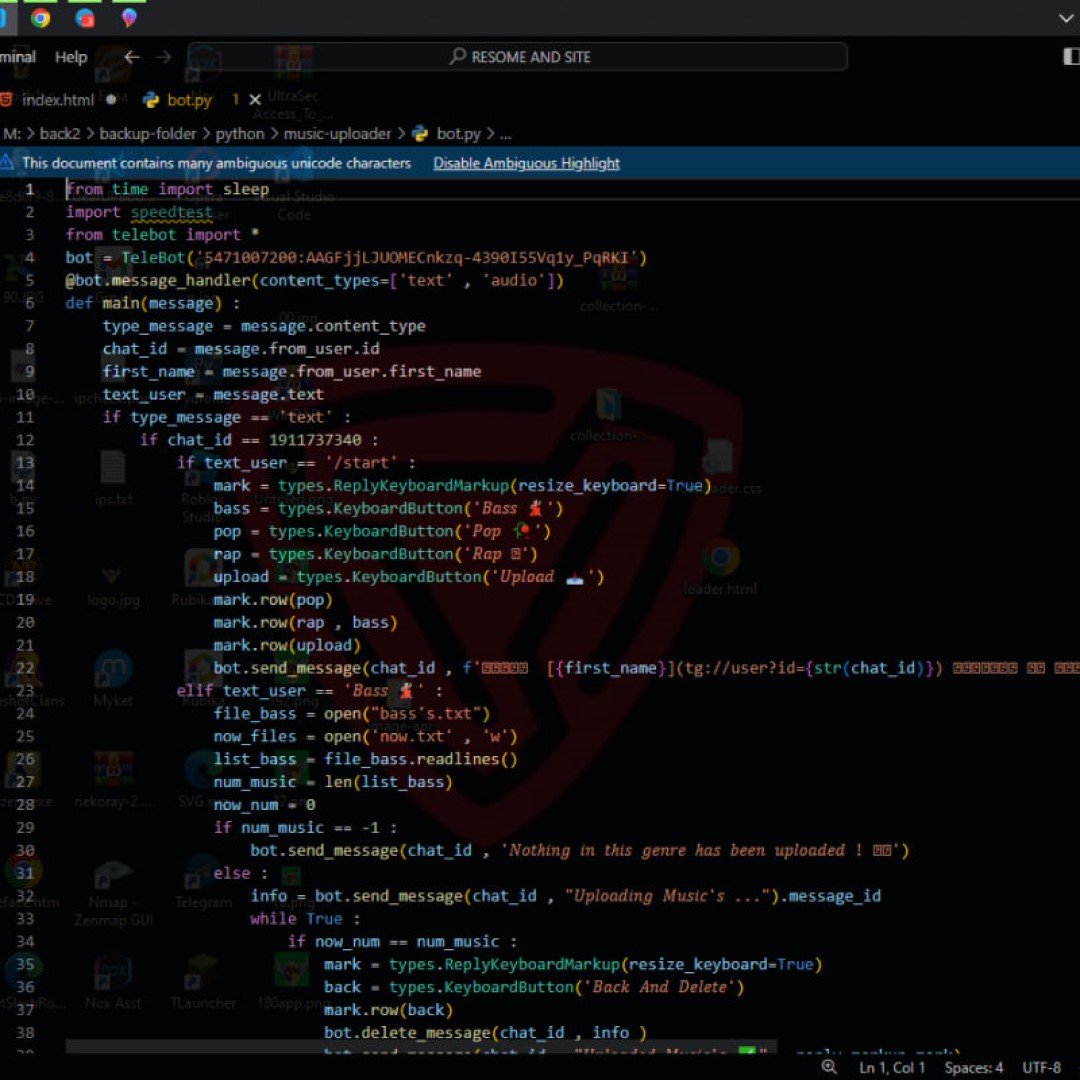Click Spaces: 4 in status bar

(973, 1068)
